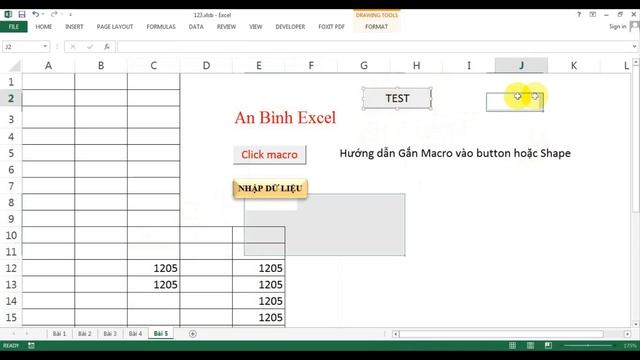Click the zoom slider in status bar
The height and width of the screenshot is (360, 640).
pyautogui.click(x=588, y=346)
